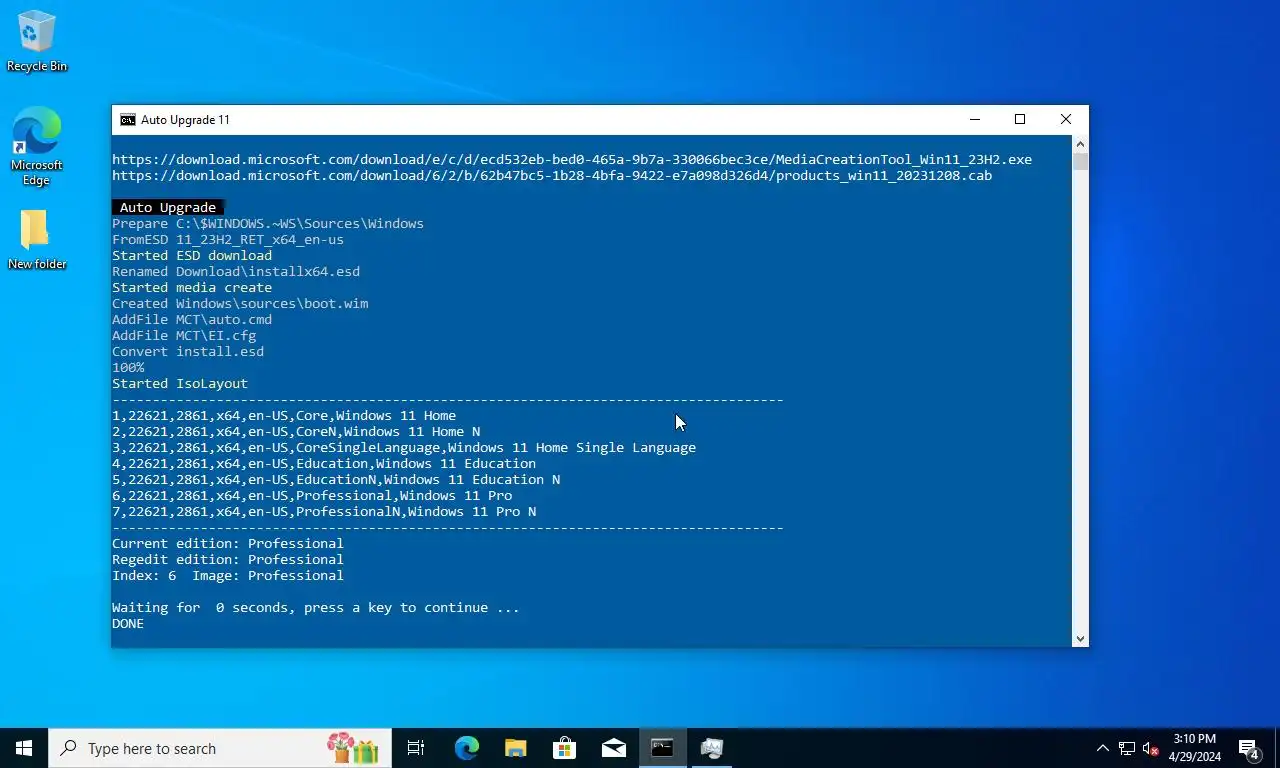Open Task View from the taskbar
This screenshot has width=1280, height=768.
[416, 748]
